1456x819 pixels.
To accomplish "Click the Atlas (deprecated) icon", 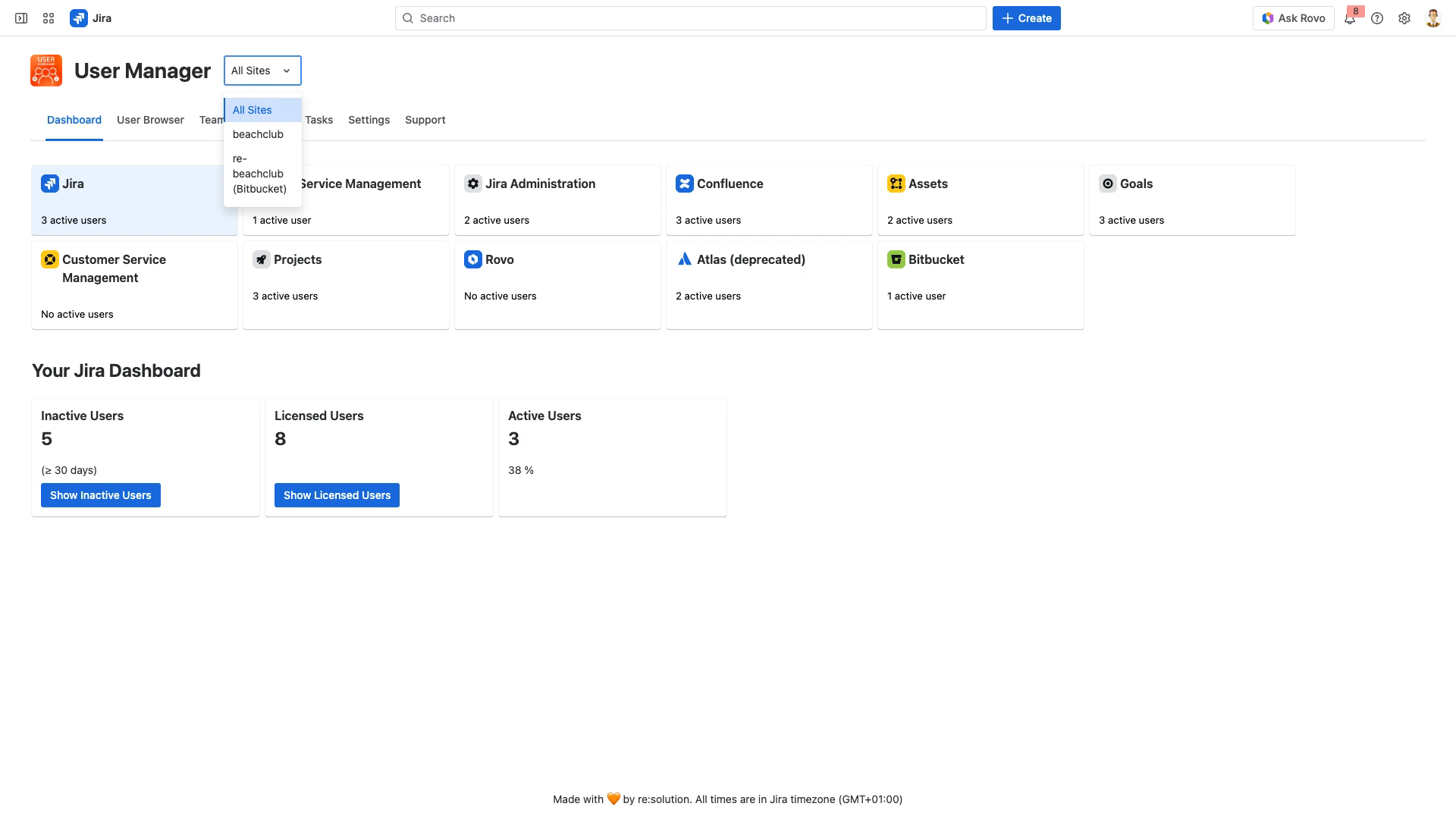I will (x=685, y=259).
